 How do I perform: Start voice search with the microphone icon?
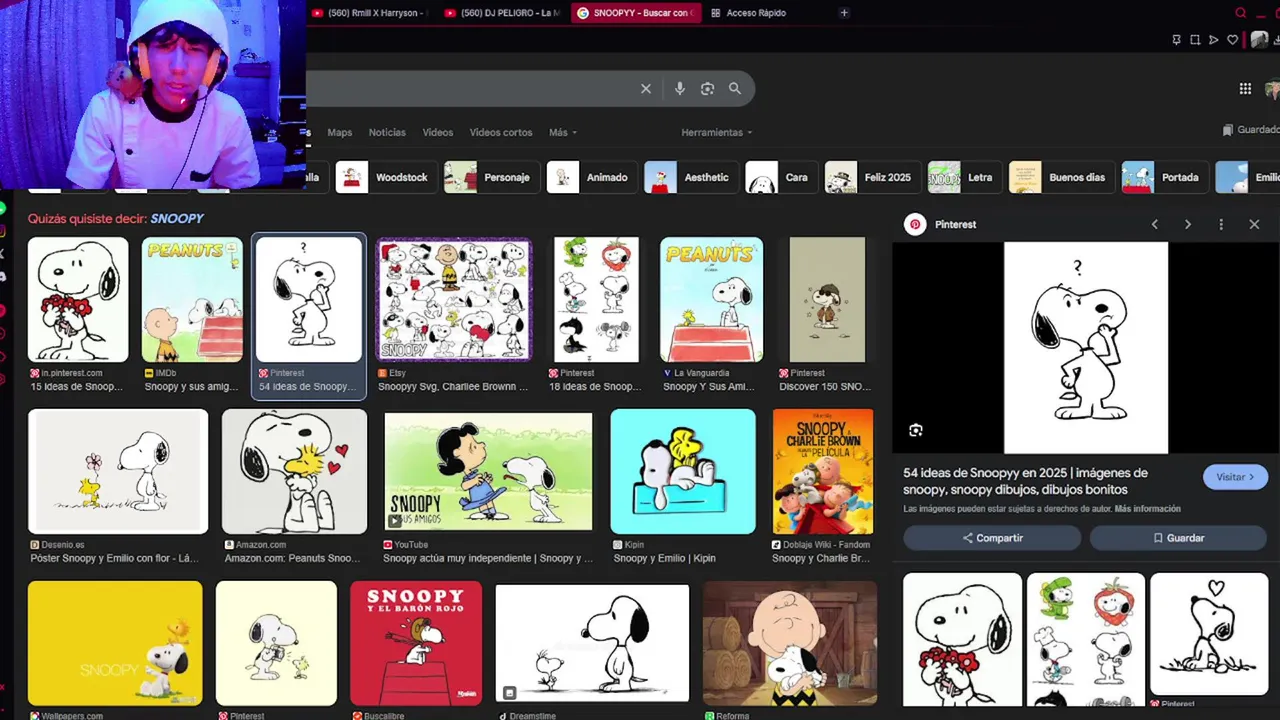click(680, 89)
